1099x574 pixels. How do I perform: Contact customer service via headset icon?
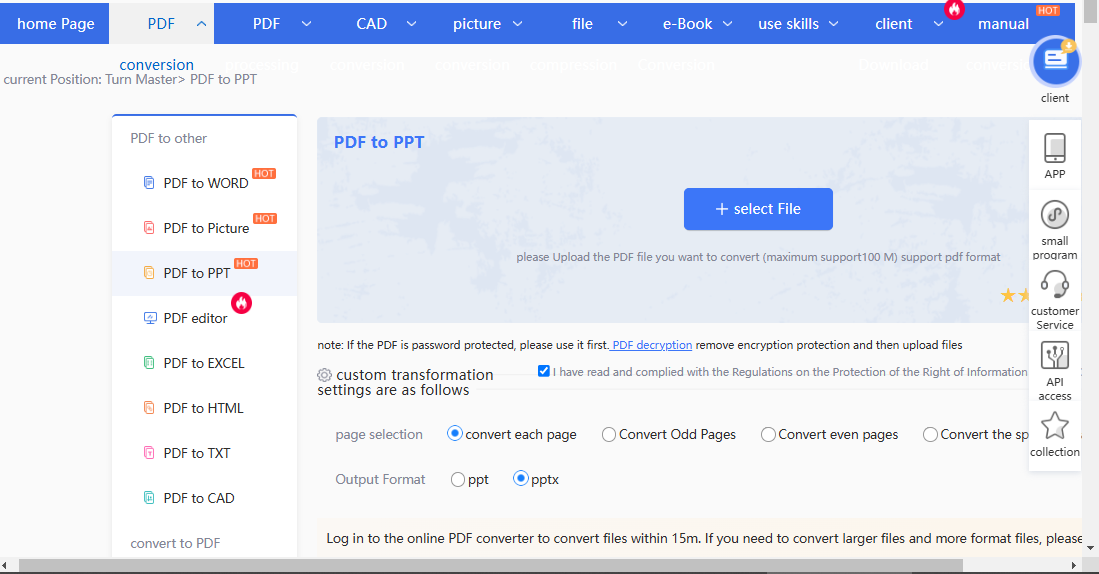tap(1055, 285)
